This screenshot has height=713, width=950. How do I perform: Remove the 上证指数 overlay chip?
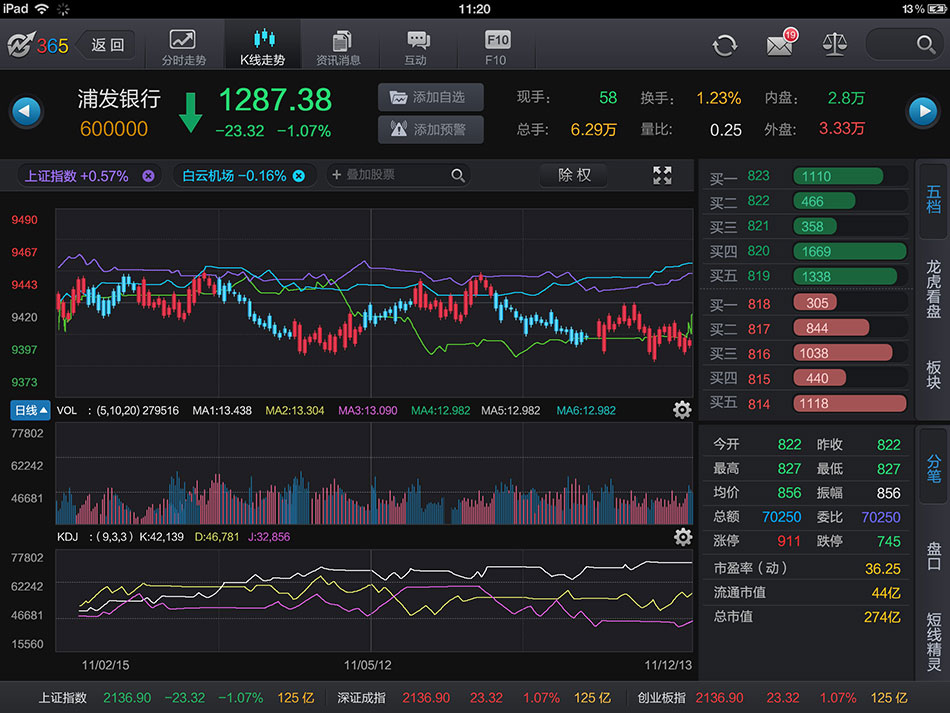coord(148,176)
